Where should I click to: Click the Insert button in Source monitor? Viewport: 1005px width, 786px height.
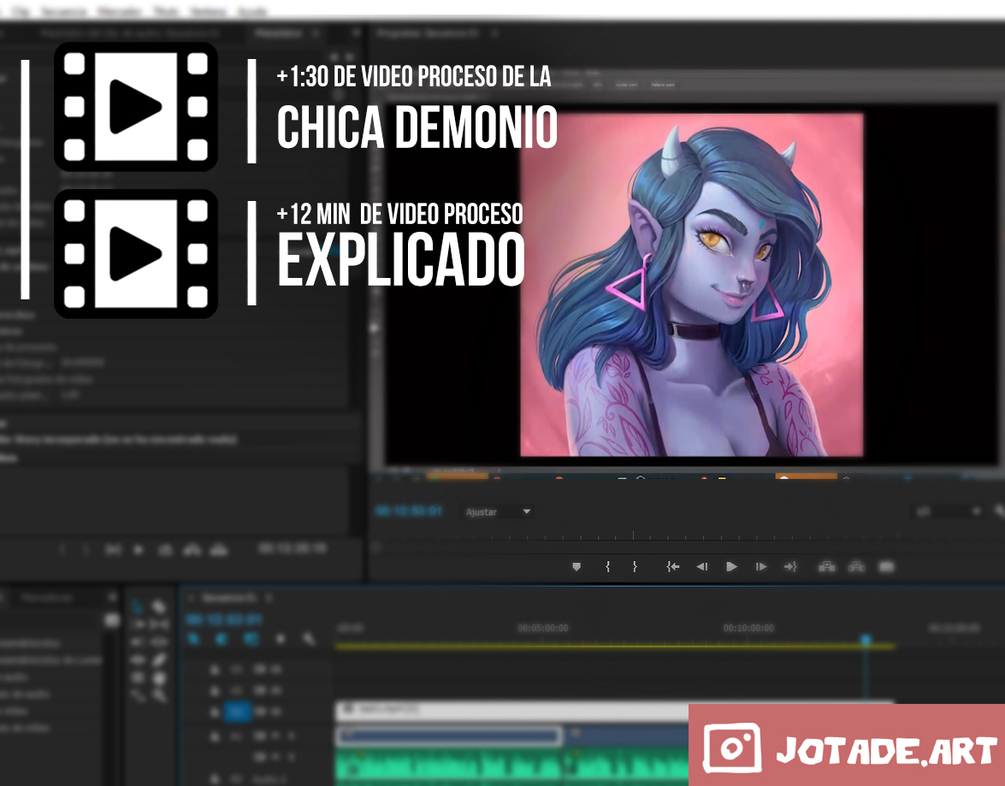coord(192,549)
